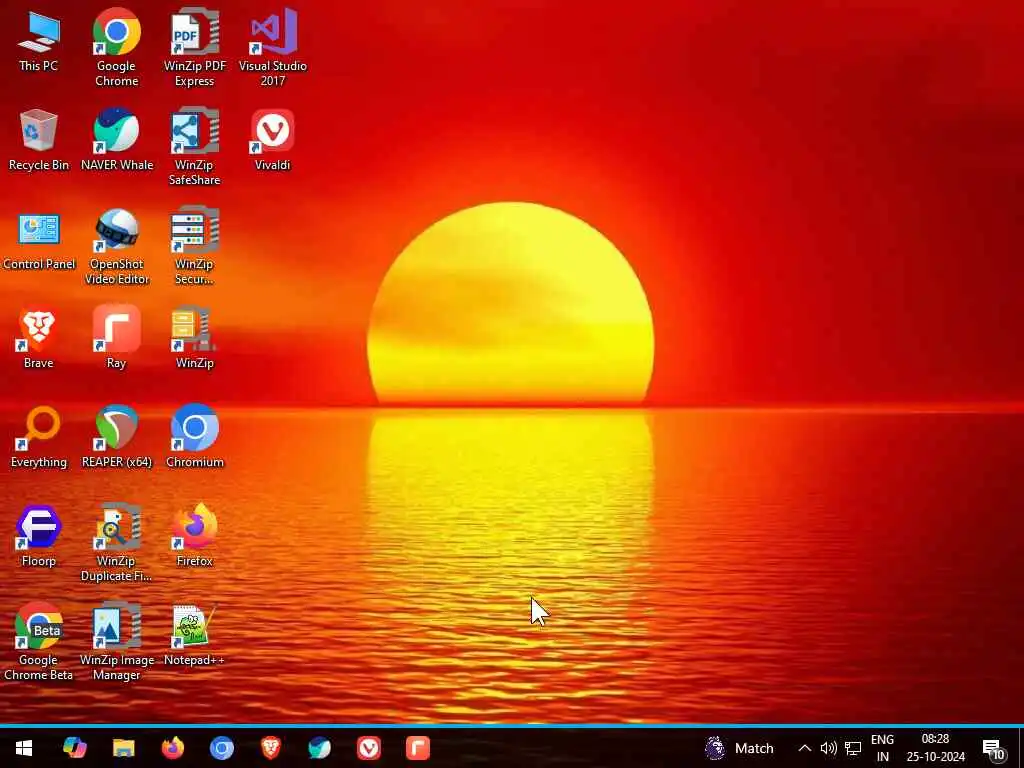This screenshot has height=768, width=1024.
Task: Open File Explorer from the taskbar
Action: (x=123, y=748)
